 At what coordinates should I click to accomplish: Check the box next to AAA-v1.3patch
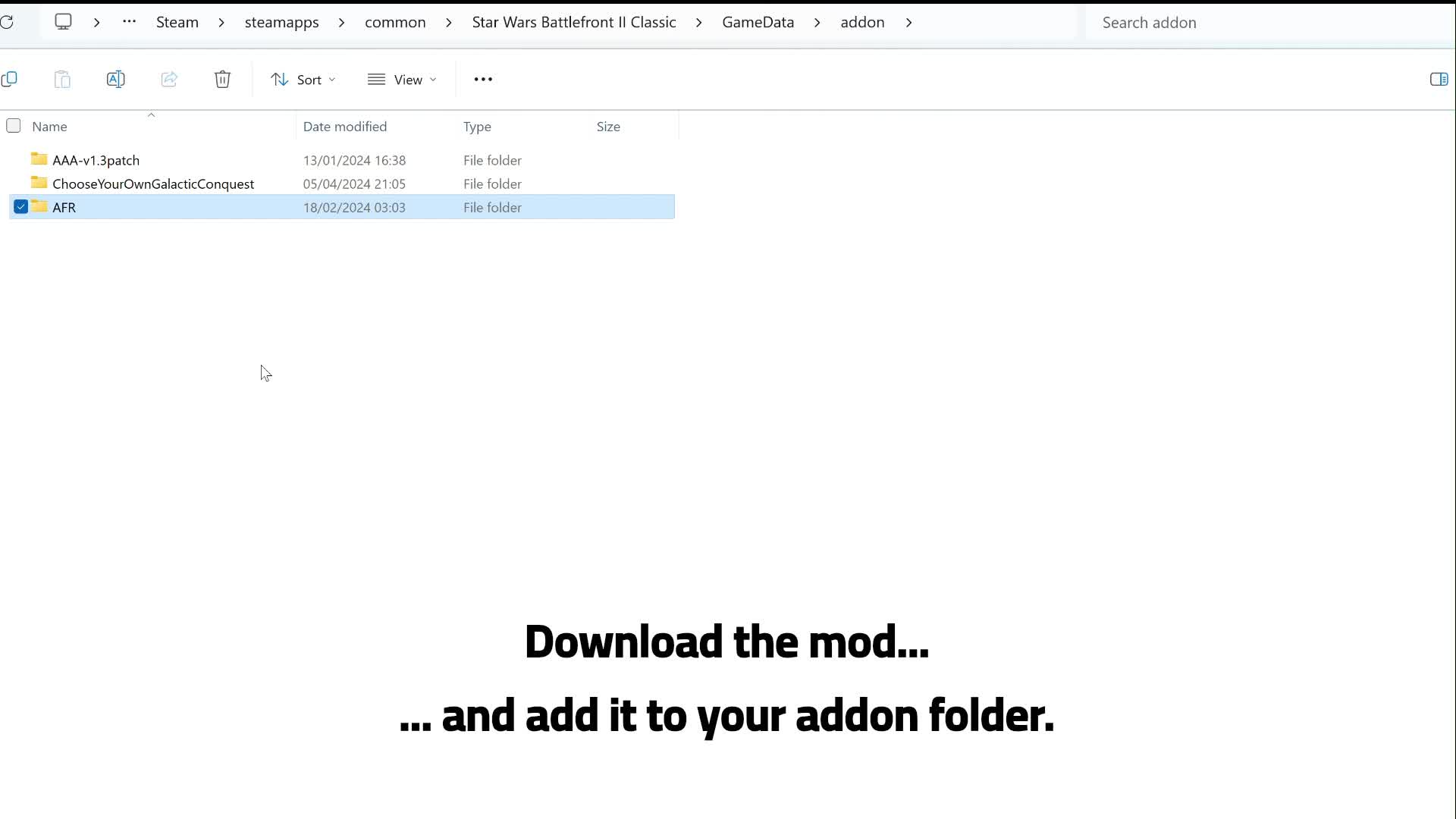coord(20,160)
